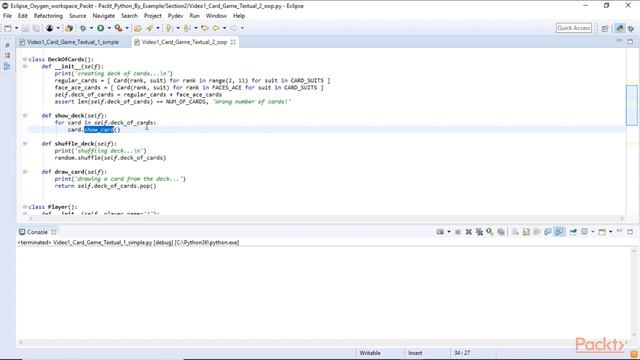640x360 pixels.
Task: Open the File menu
Action: 7,16
